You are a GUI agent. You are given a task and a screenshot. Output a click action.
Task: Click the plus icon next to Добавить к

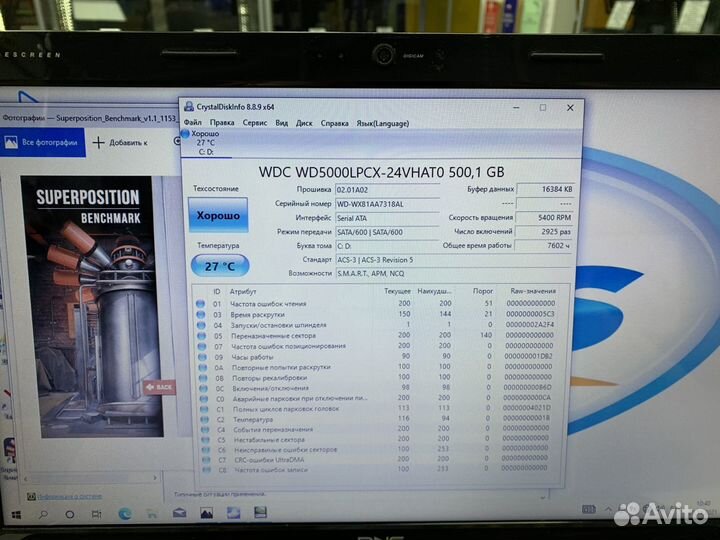click(98, 142)
